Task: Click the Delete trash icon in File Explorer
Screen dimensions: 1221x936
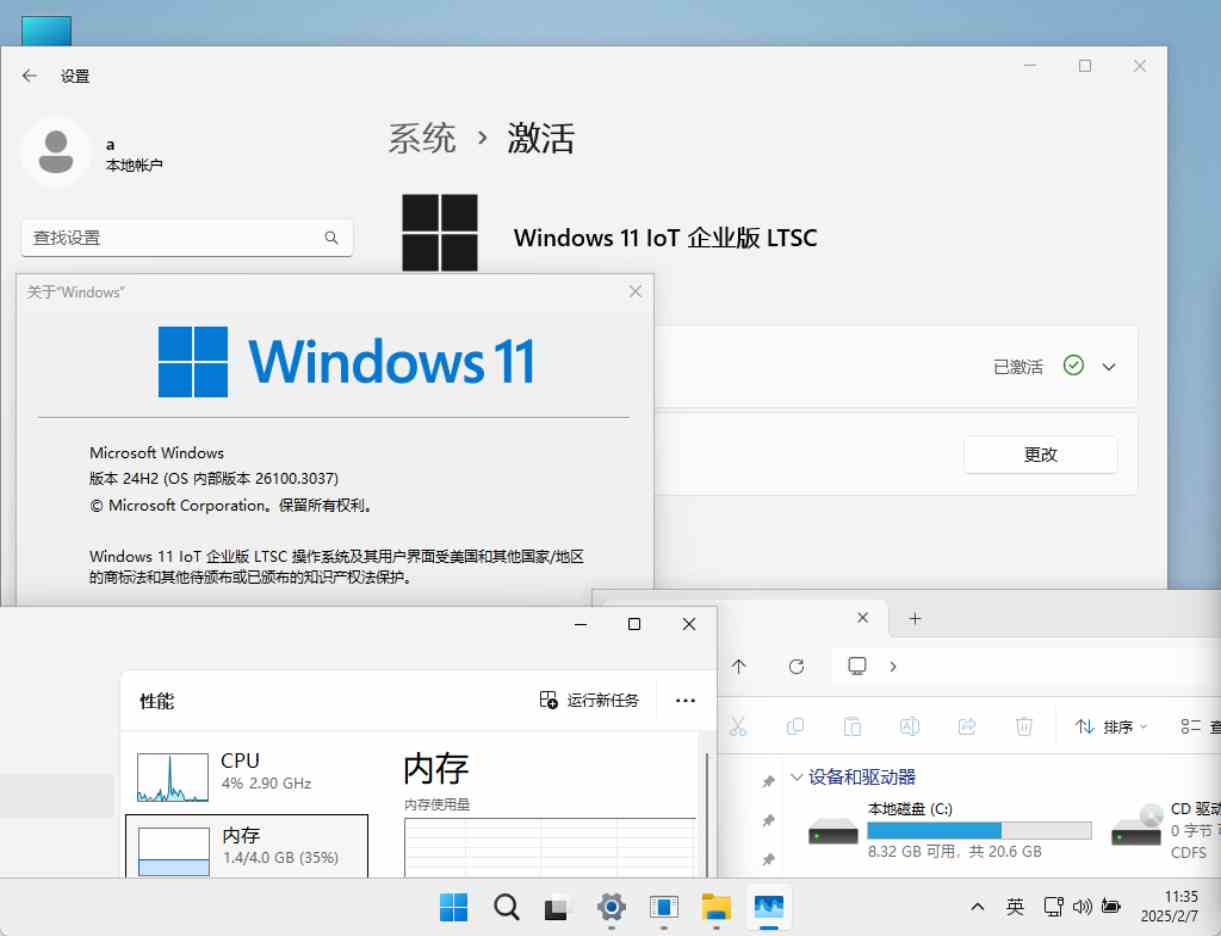Action: pyautogui.click(x=1024, y=726)
